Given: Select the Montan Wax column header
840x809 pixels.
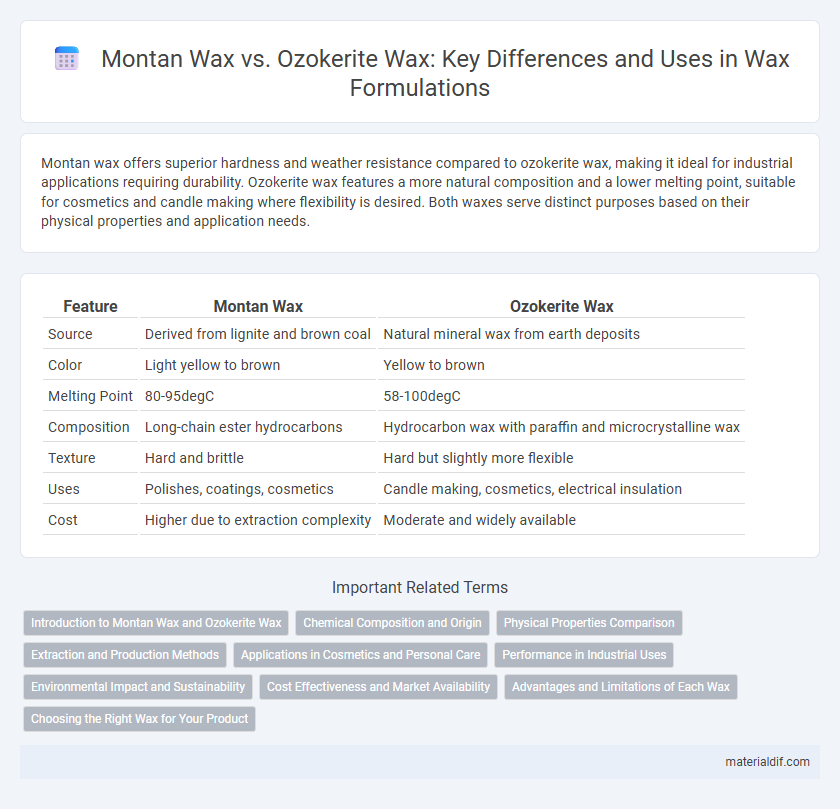Looking at the screenshot, I should pyautogui.click(x=258, y=306).
